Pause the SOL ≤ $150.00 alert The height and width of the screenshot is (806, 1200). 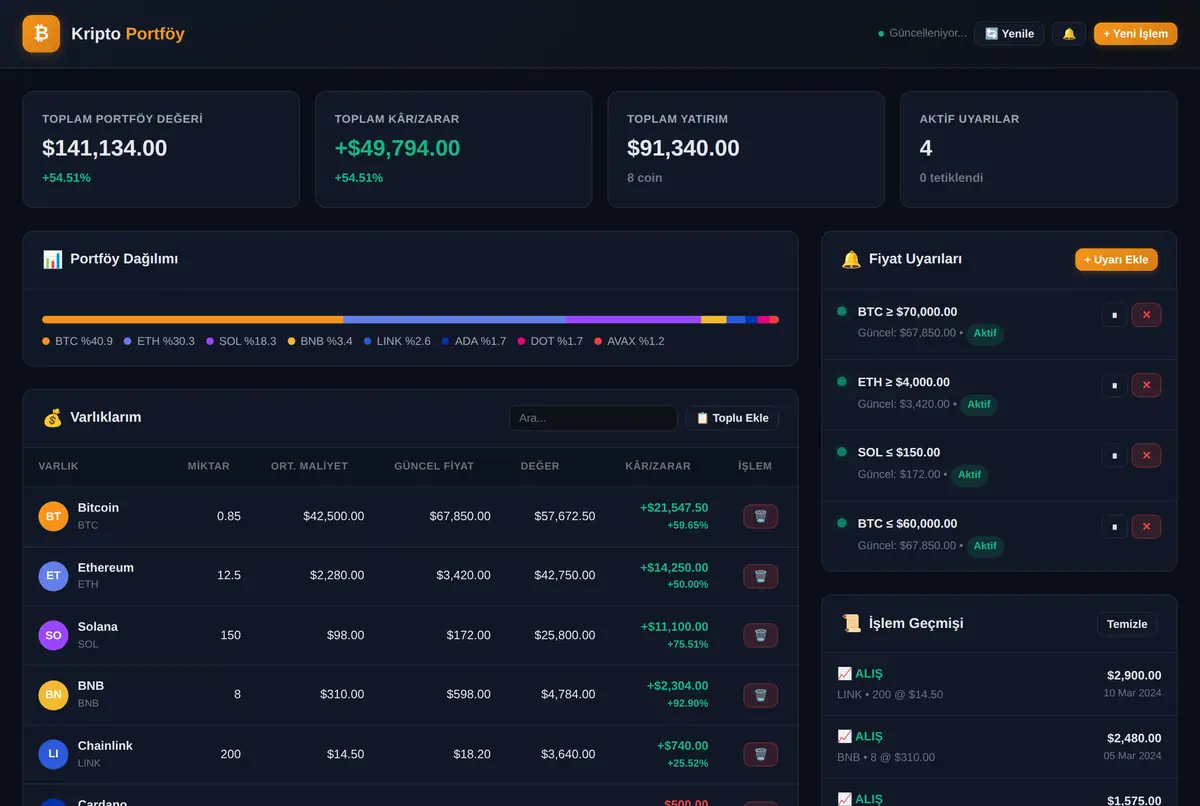pyautogui.click(x=1114, y=456)
